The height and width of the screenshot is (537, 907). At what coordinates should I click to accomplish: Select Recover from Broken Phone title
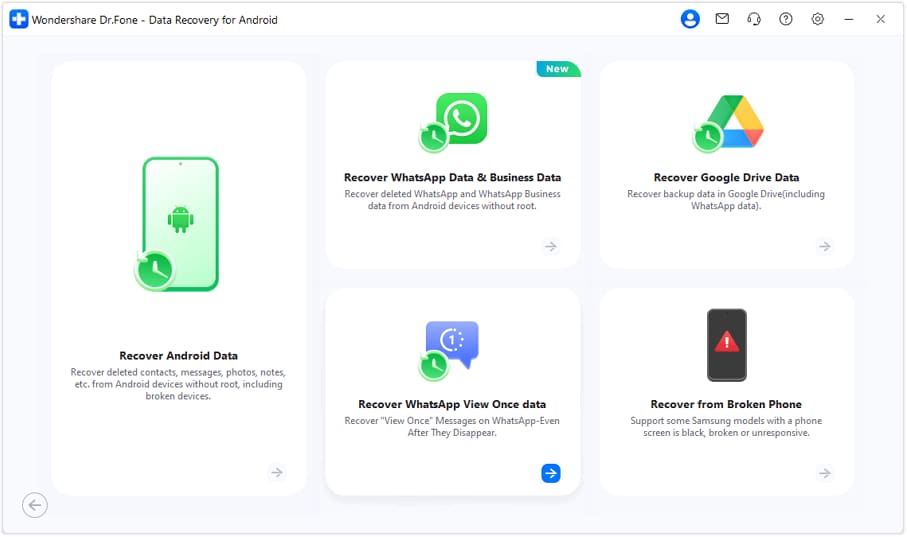(726, 404)
